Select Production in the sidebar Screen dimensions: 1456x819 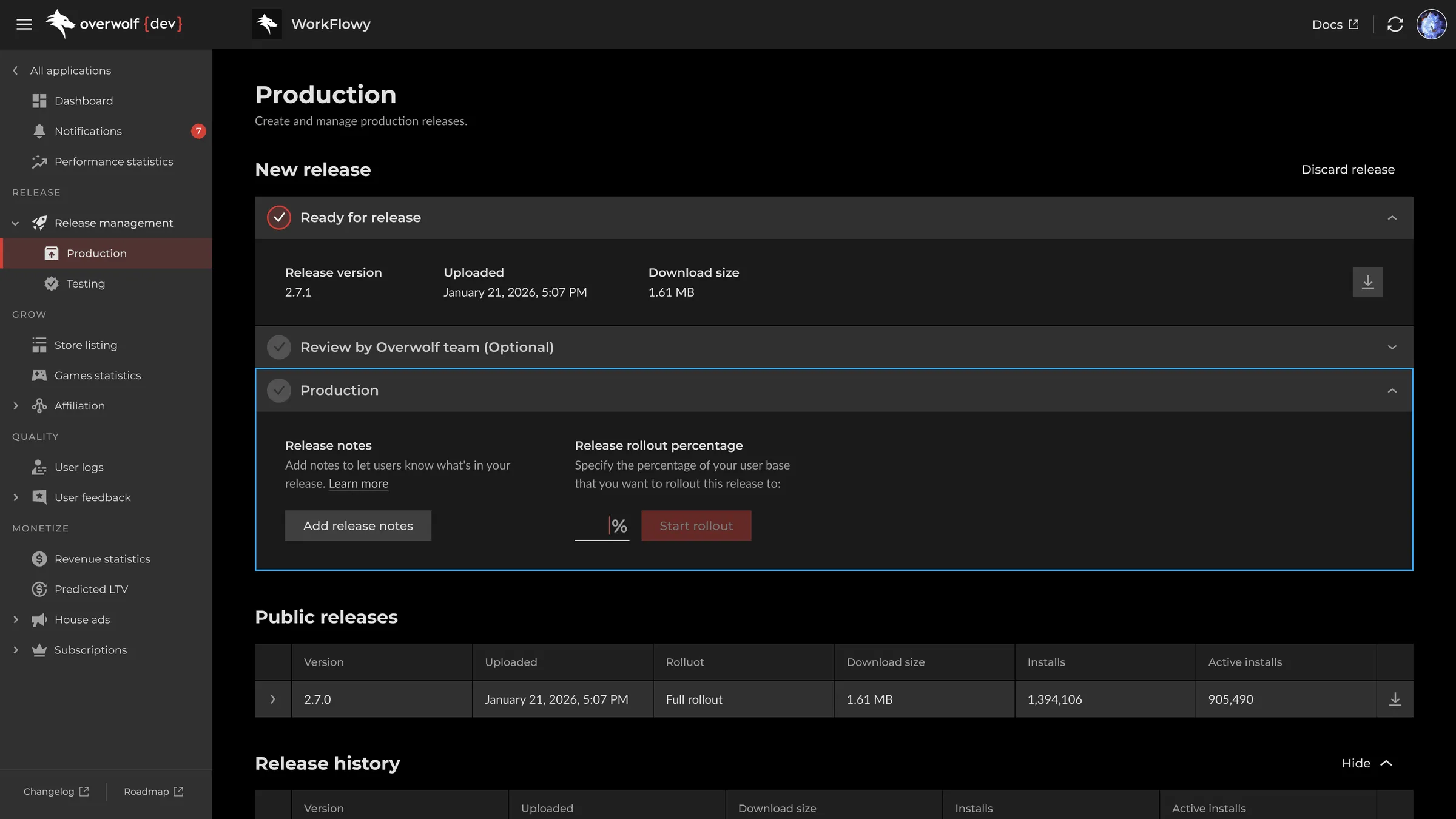pyautogui.click(x=106, y=253)
